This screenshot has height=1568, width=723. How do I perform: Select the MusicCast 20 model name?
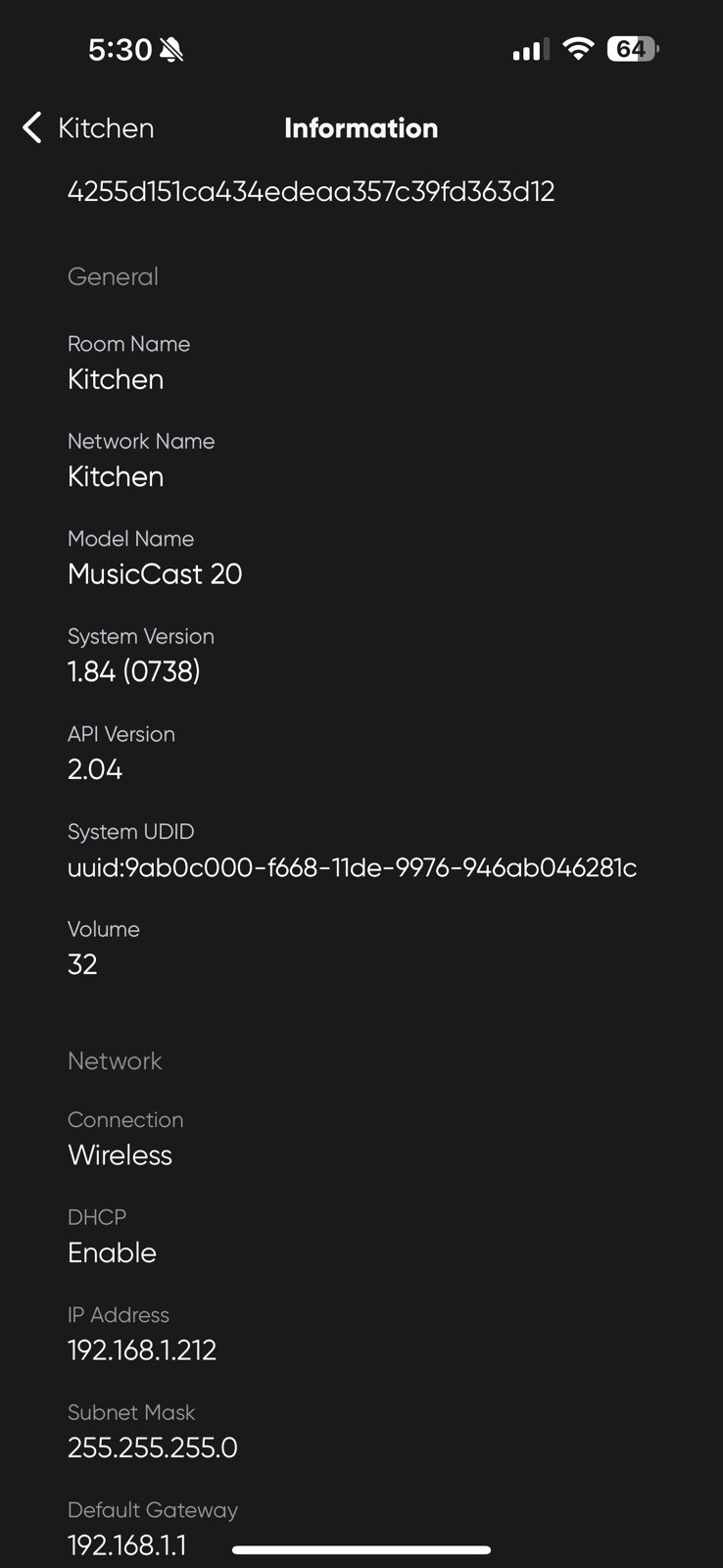(155, 574)
